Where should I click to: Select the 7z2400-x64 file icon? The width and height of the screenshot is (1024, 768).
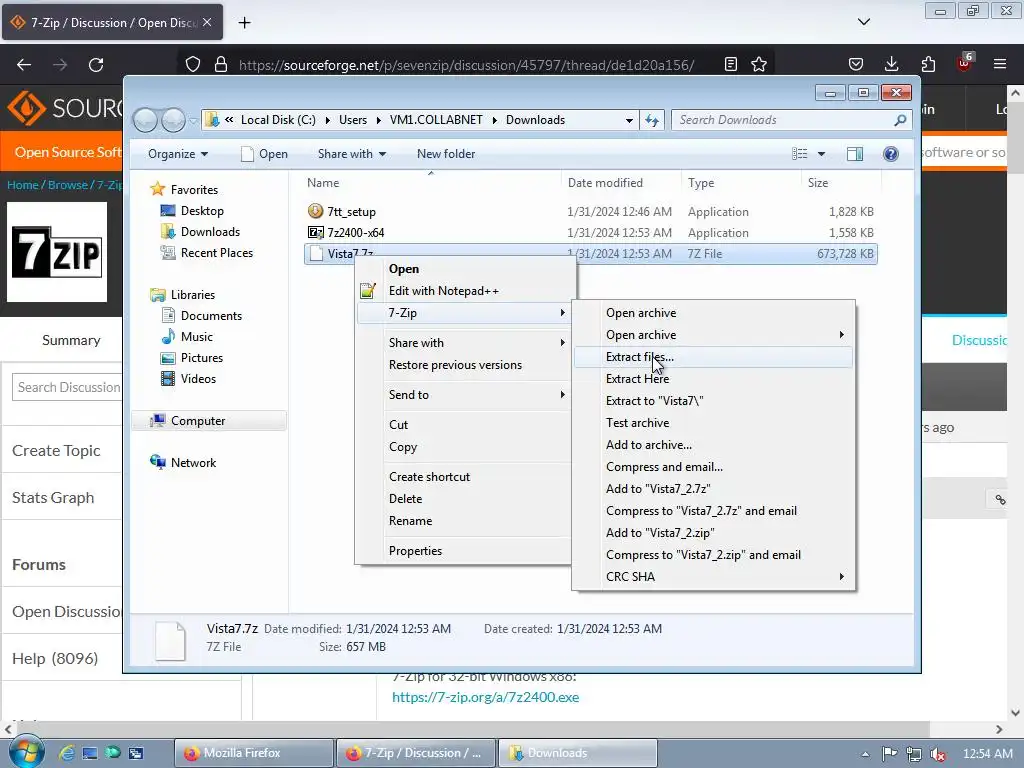pyautogui.click(x=315, y=232)
